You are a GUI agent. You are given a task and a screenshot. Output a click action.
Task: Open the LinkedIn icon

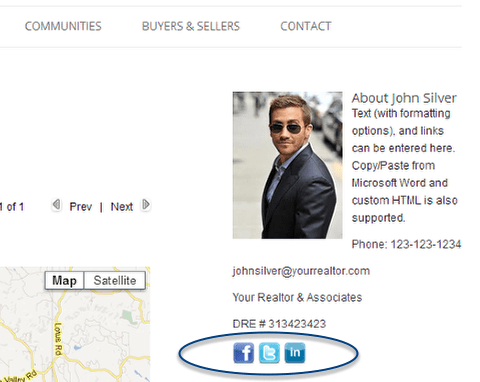(295, 353)
